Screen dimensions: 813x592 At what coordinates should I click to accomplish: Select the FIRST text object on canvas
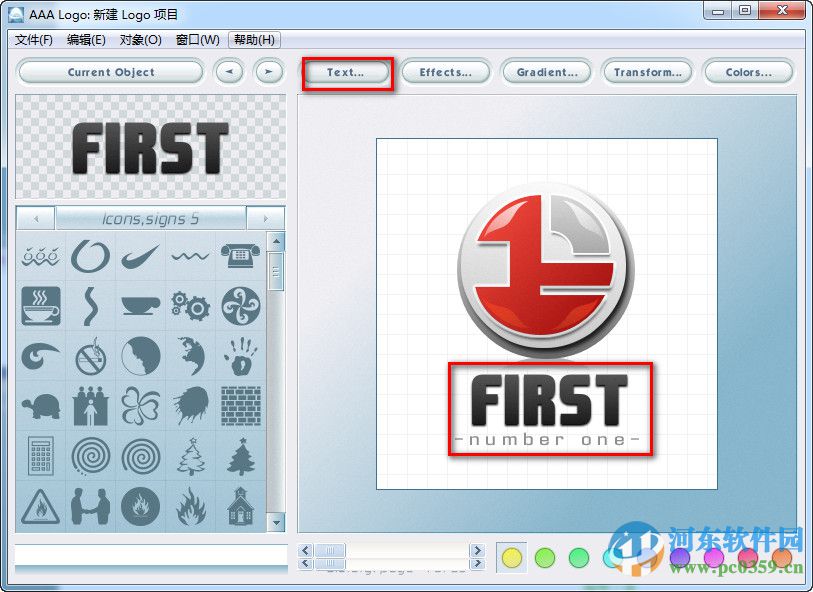550,400
